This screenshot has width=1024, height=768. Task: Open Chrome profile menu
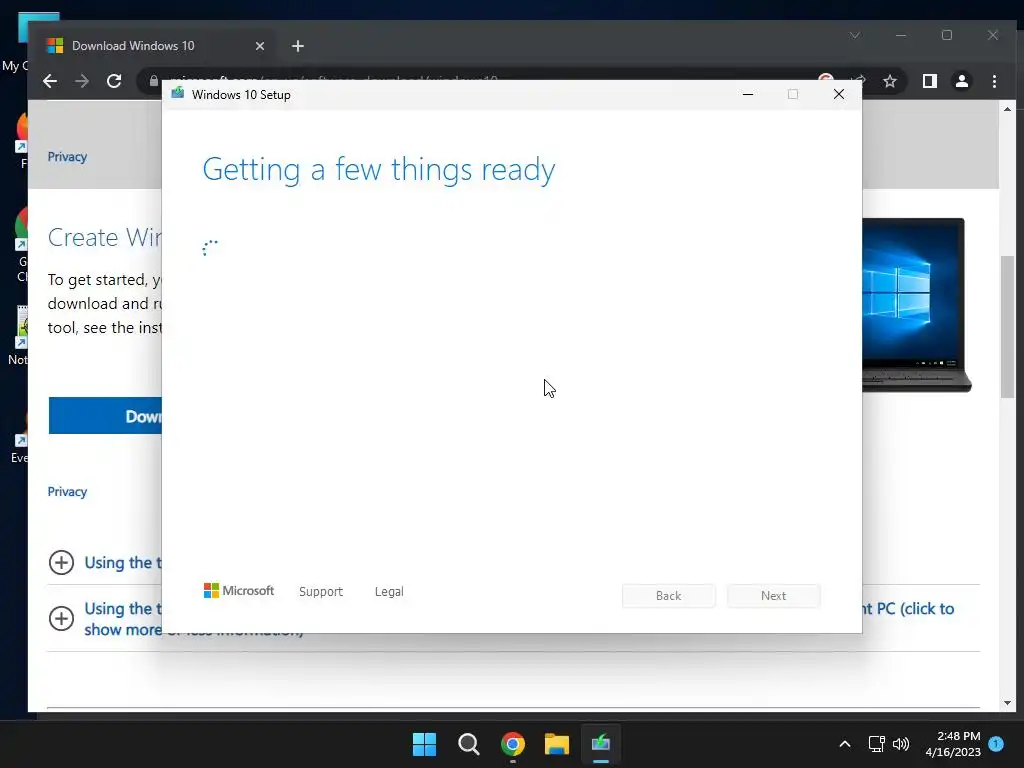click(x=962, y=81)
